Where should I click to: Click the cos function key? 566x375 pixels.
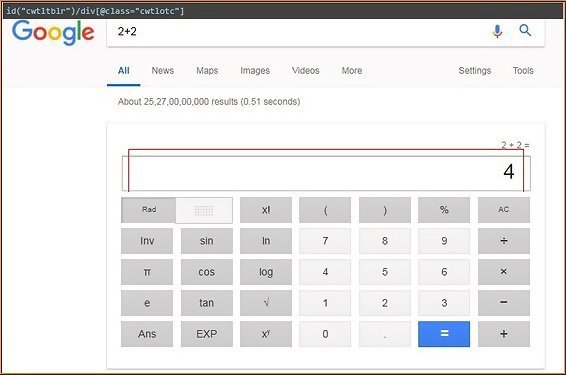[207, 272]
